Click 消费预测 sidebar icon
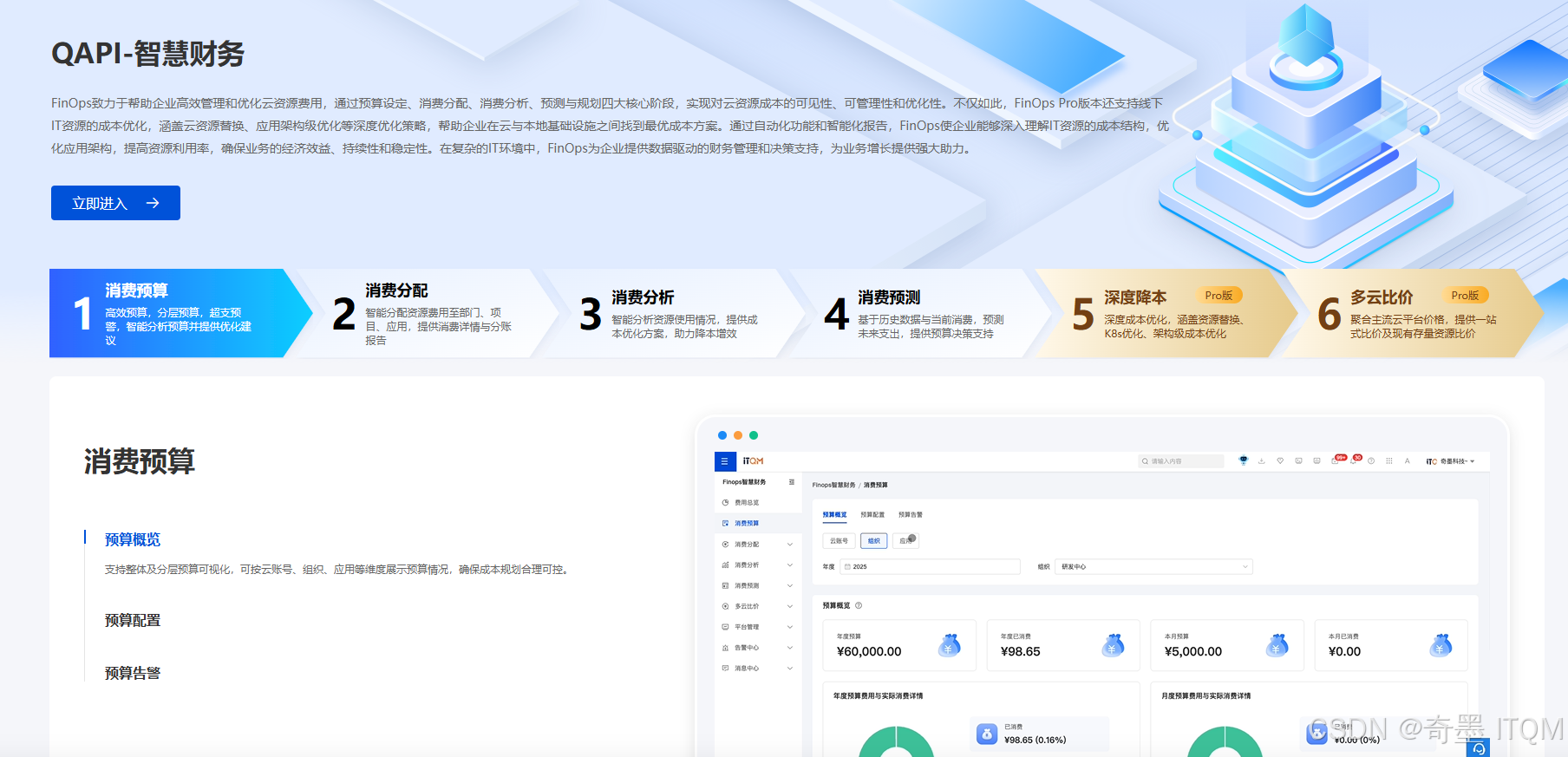Image resolution: width=1568 pixels, height=757 pixels. tap(725, 586)
